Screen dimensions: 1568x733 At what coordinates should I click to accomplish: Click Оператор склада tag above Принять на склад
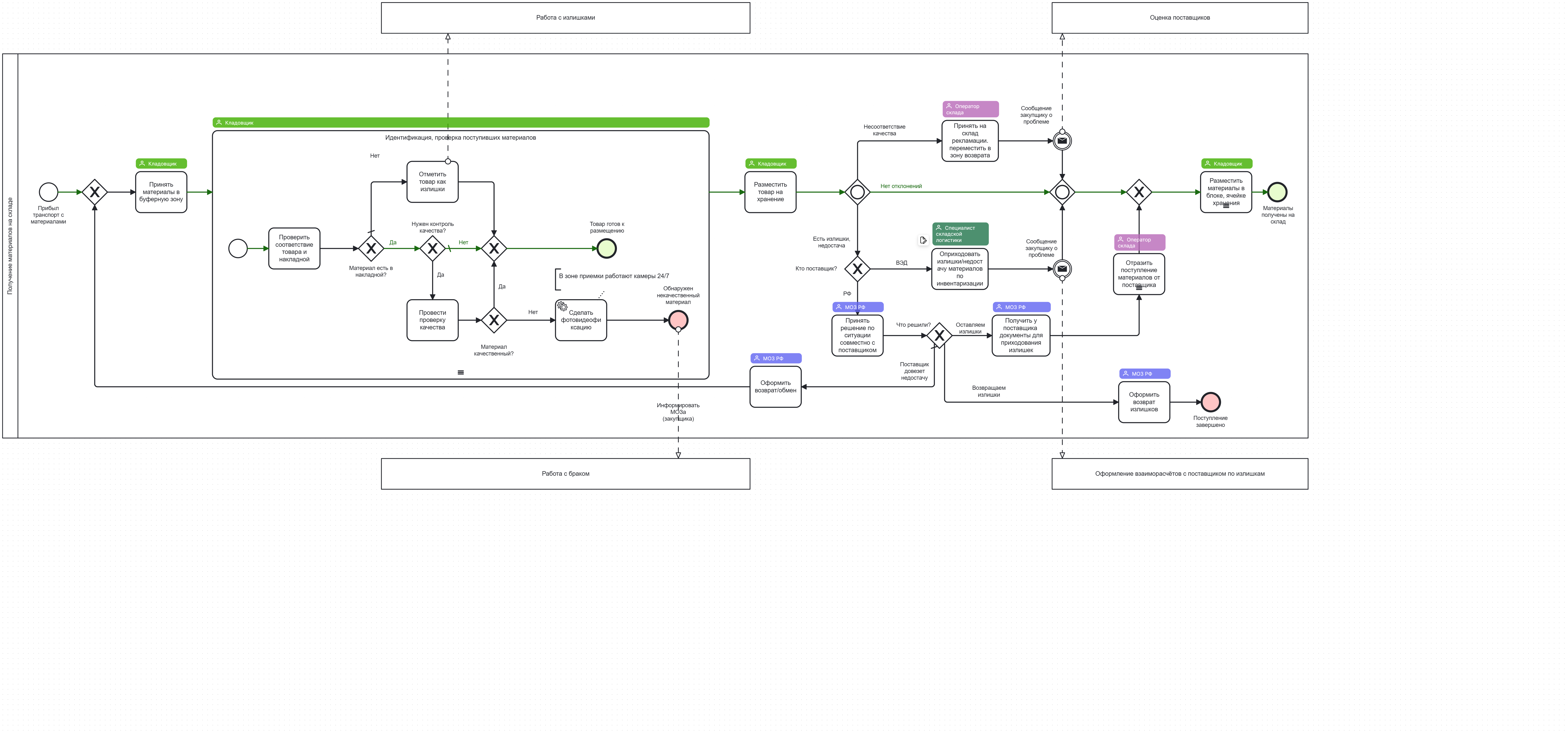(970, 109)
